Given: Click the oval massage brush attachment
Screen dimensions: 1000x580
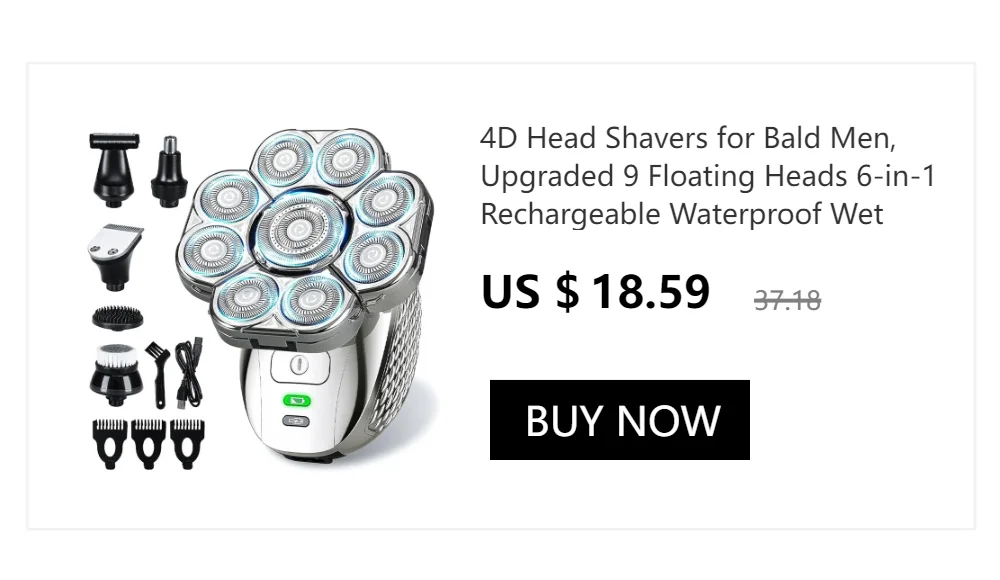Looking at the screenshot, I should [117, 318].
